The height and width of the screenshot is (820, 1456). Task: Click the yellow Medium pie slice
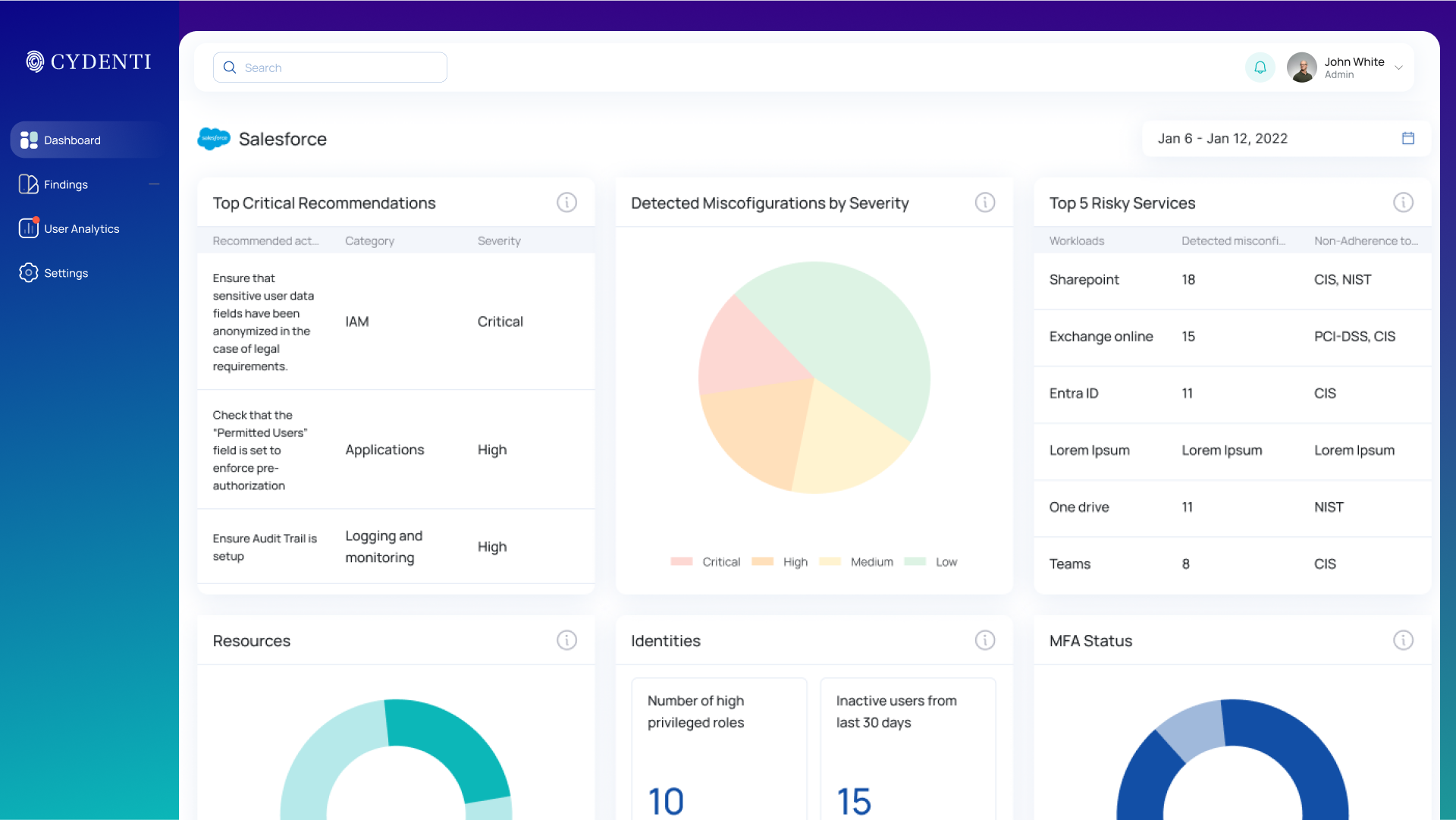(842, 448)
